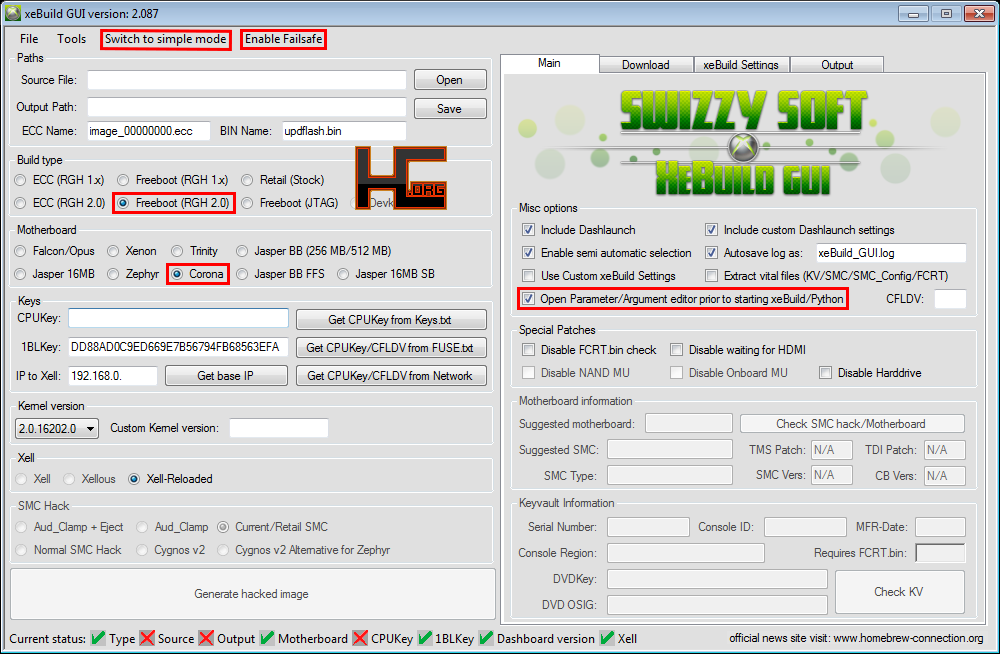Click Get CPUKey/CFLDV from FUSE.txt button
Viewport: 1000px width, 654px height.
(390, 348)
